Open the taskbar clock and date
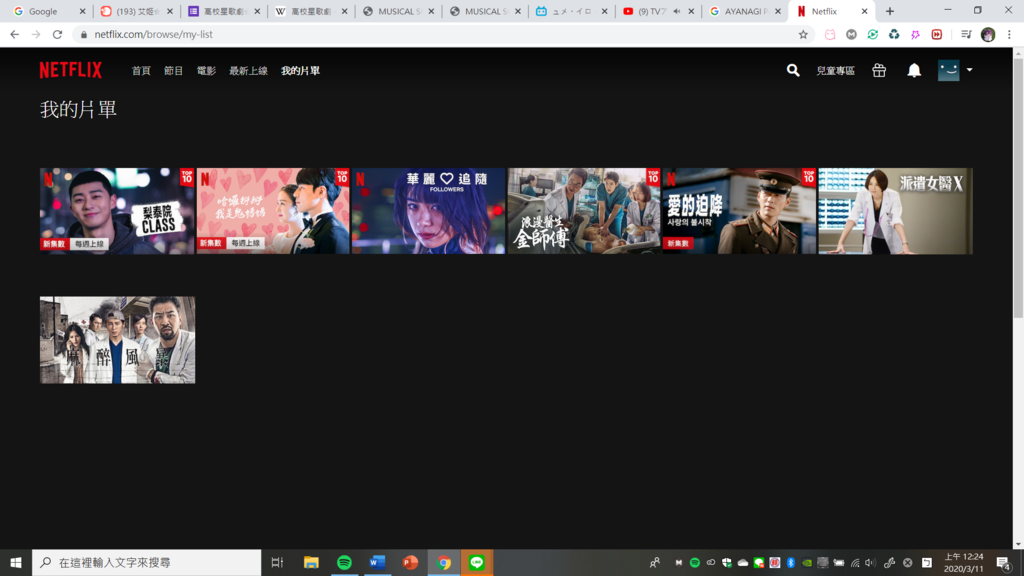The height and width of the screenshot is (576, 1024). (963, 562)
